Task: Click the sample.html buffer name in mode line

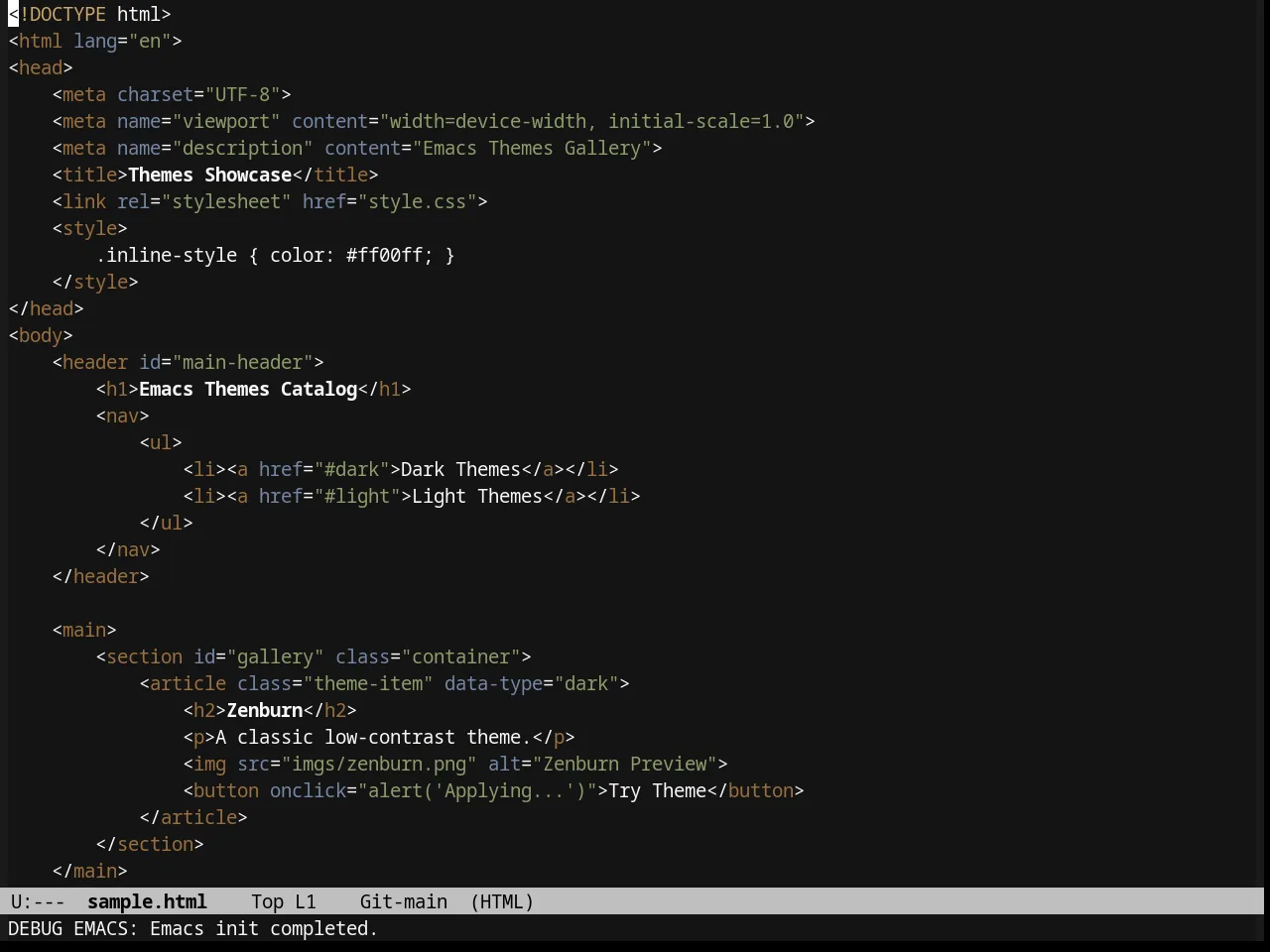Action: point(147,901)
